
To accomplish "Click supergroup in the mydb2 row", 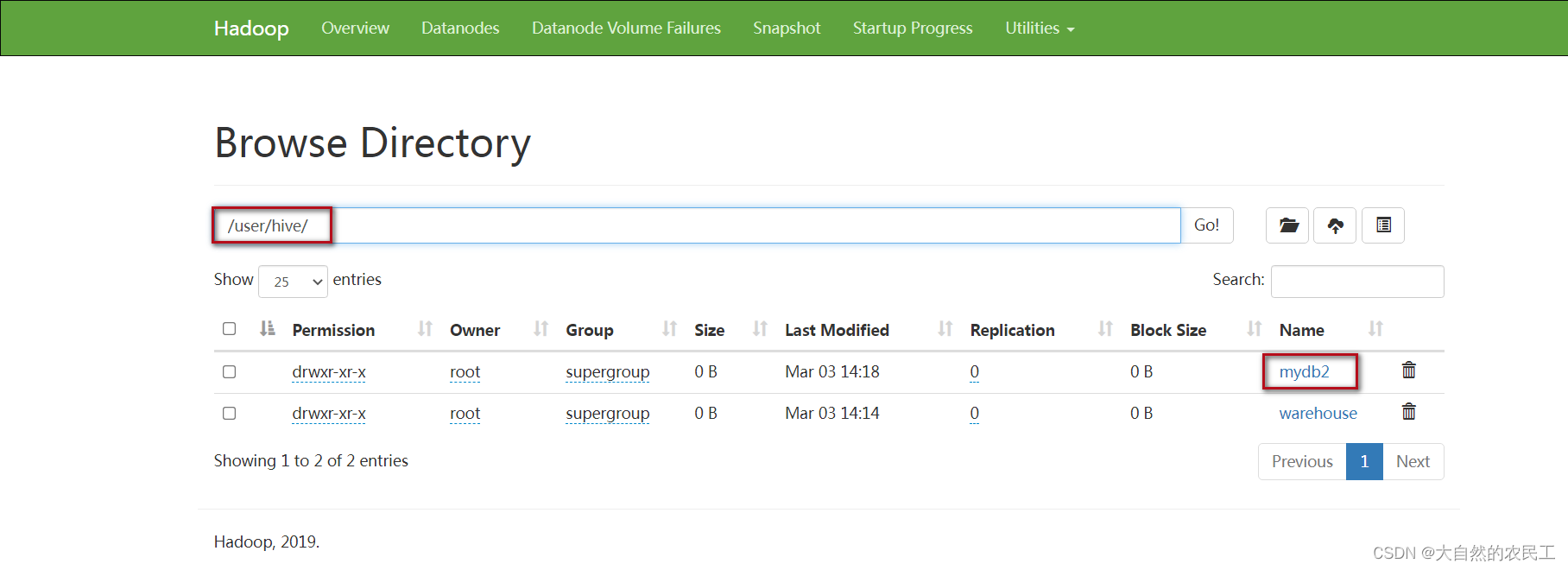I will 608,372.
